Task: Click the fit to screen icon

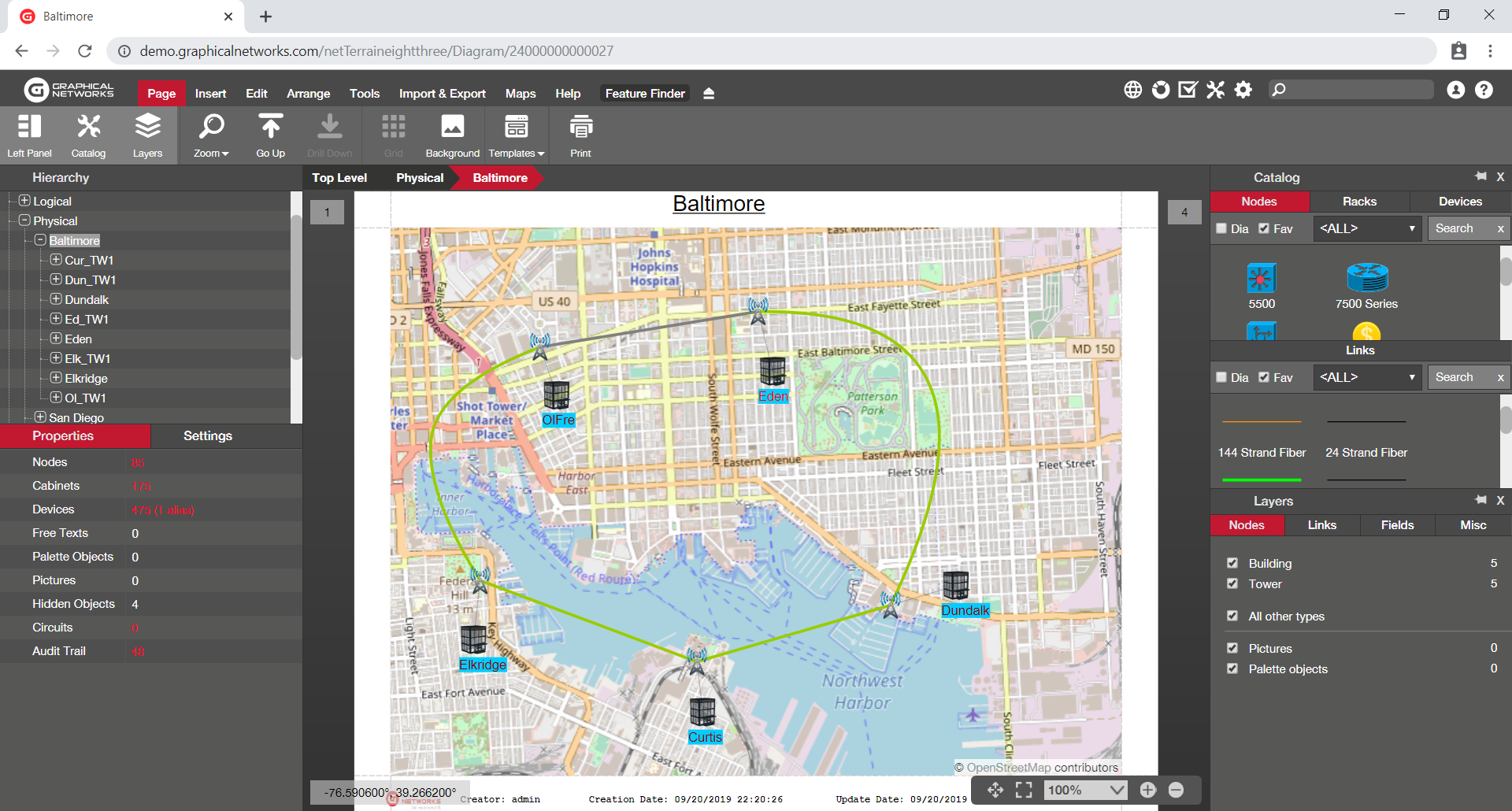Action: pos(1024,790)
